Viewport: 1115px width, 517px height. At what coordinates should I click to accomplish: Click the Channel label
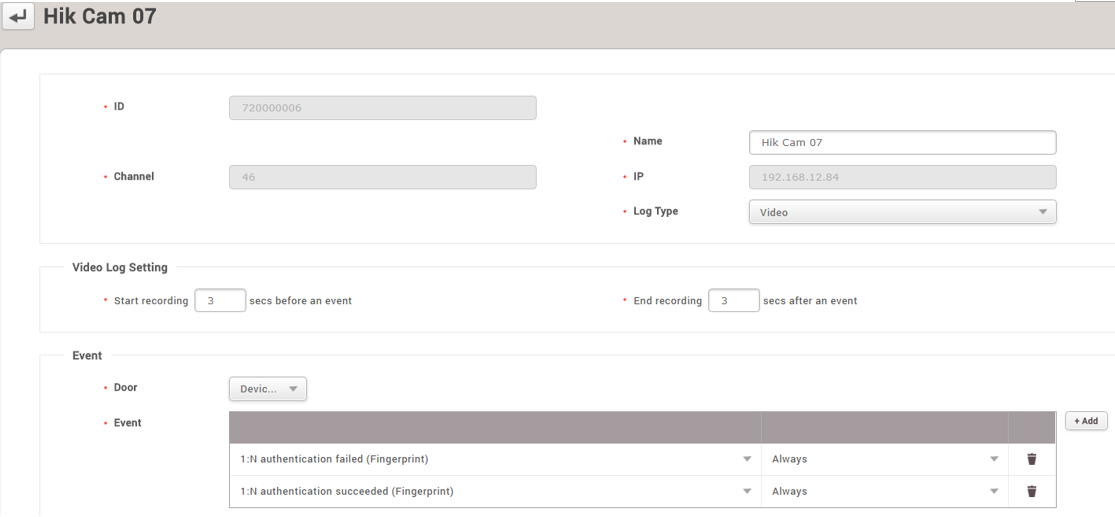tap(134, 176)
